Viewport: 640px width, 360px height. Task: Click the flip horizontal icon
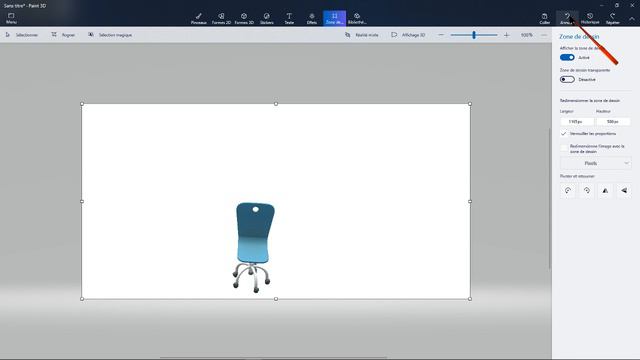pyautogui.click(x=605, y=191)
